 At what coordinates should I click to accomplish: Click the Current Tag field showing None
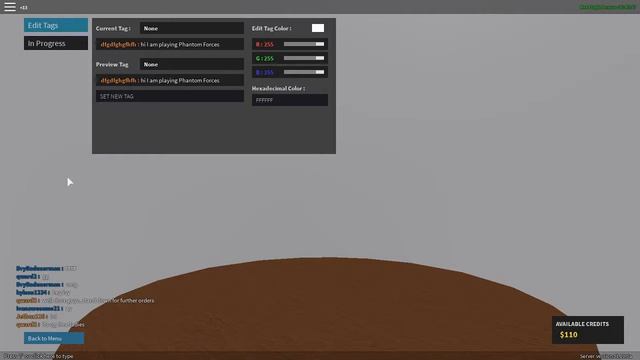pyautogui.click(x=192, y=28)
